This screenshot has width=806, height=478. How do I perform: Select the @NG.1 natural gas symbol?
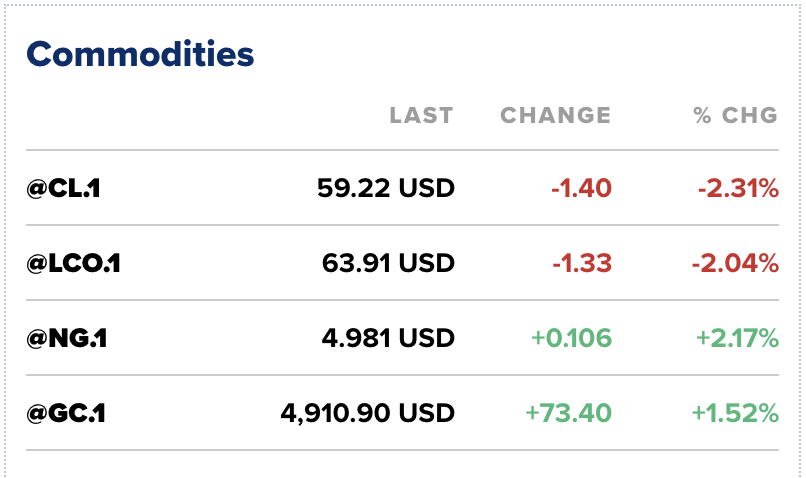pos(67,338)
